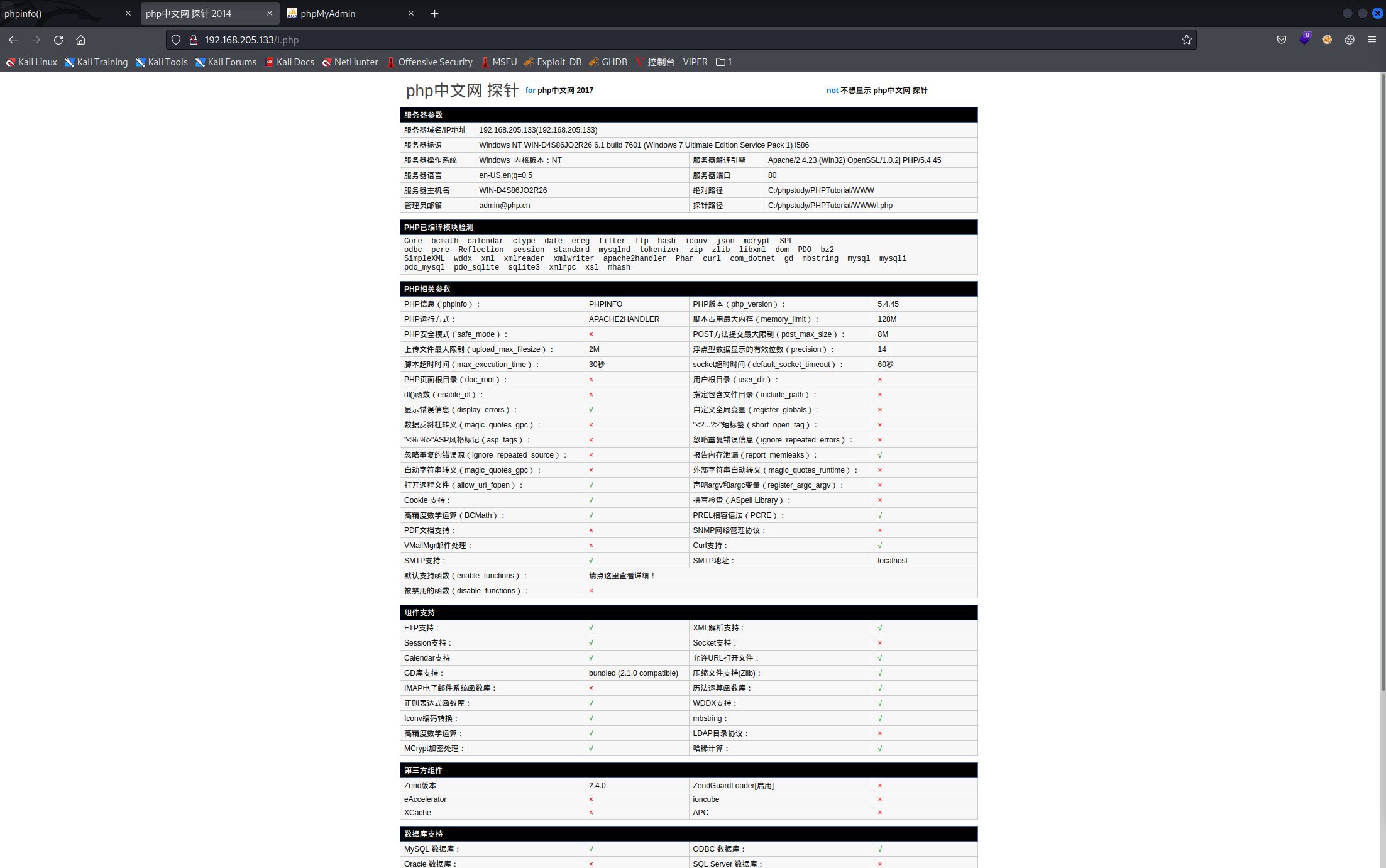The image size is (1386, 868).
Task: Close the php中文网 探针 2014 tab
Action: pos(270,13)
